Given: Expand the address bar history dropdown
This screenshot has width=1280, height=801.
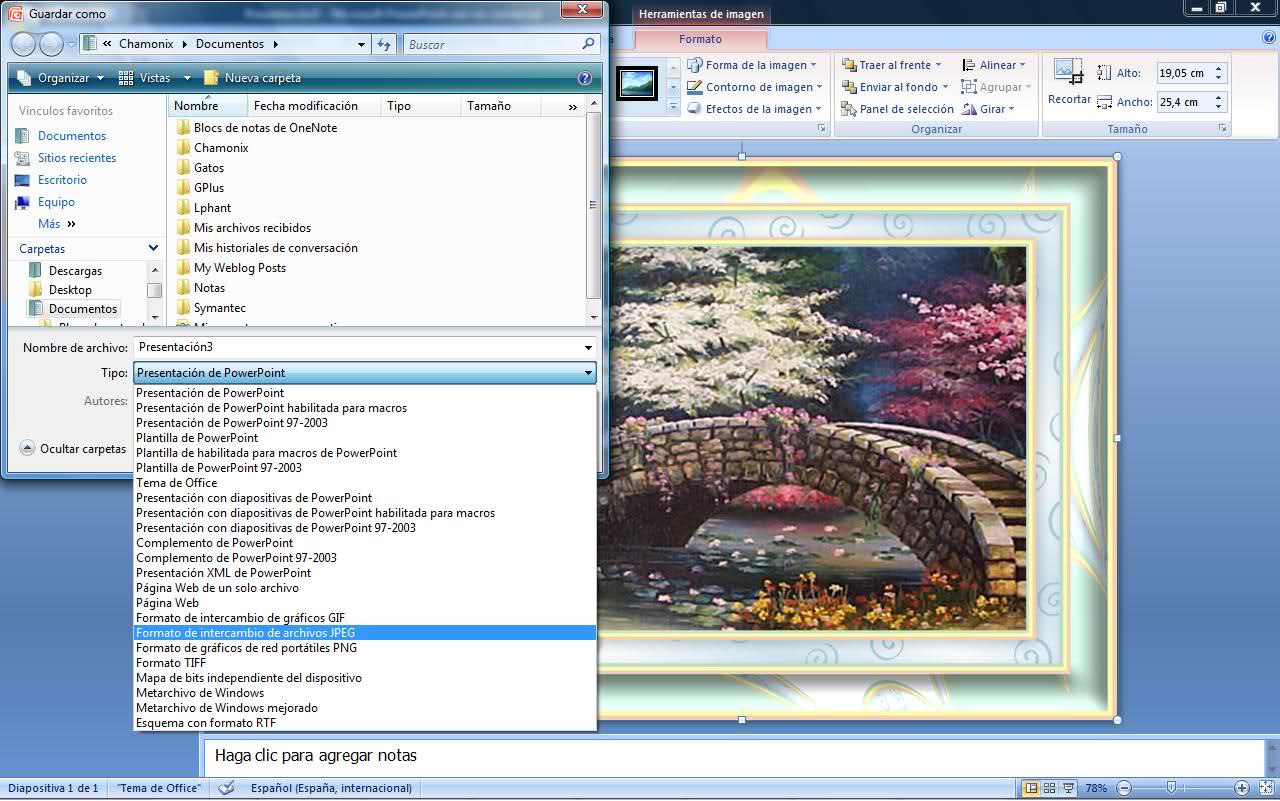Looking at the screenshot, I should (362, 44).
